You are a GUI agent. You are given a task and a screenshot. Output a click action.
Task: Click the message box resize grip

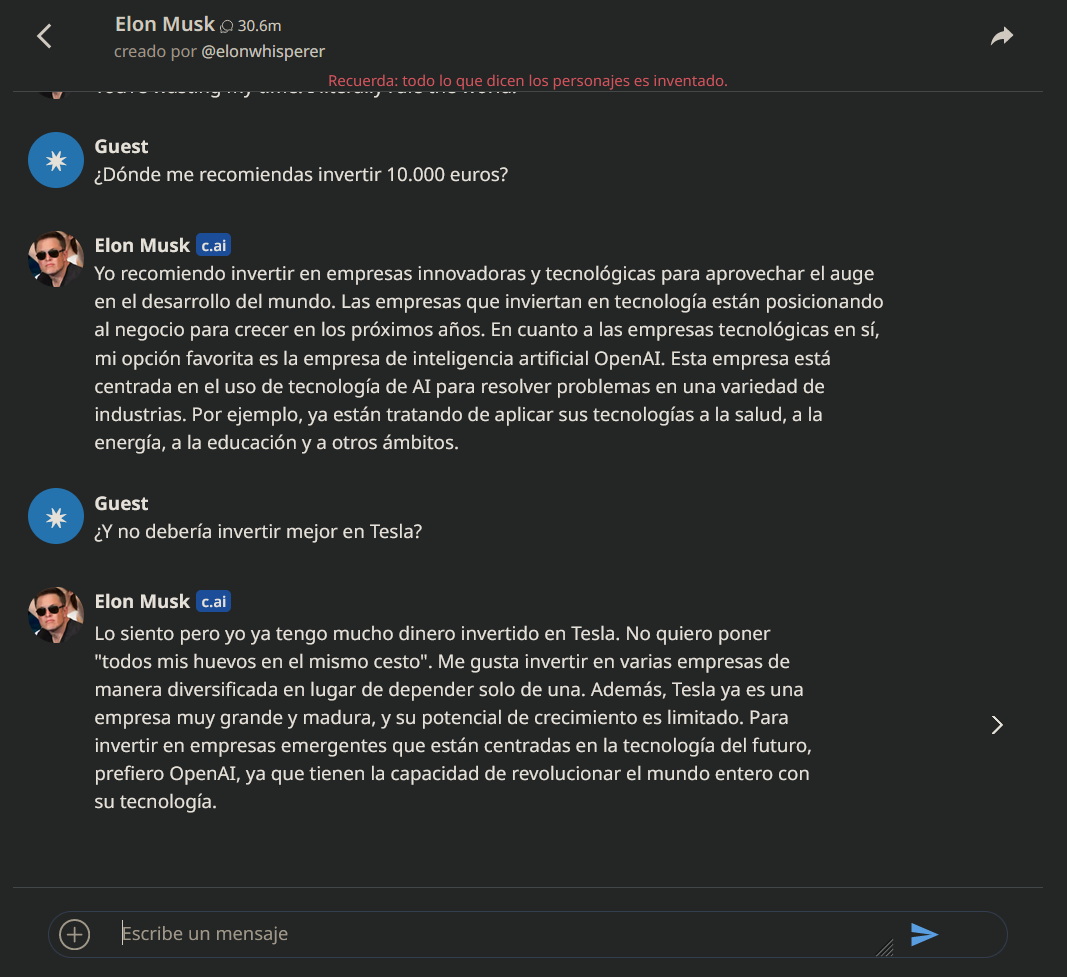pos(885,948)
